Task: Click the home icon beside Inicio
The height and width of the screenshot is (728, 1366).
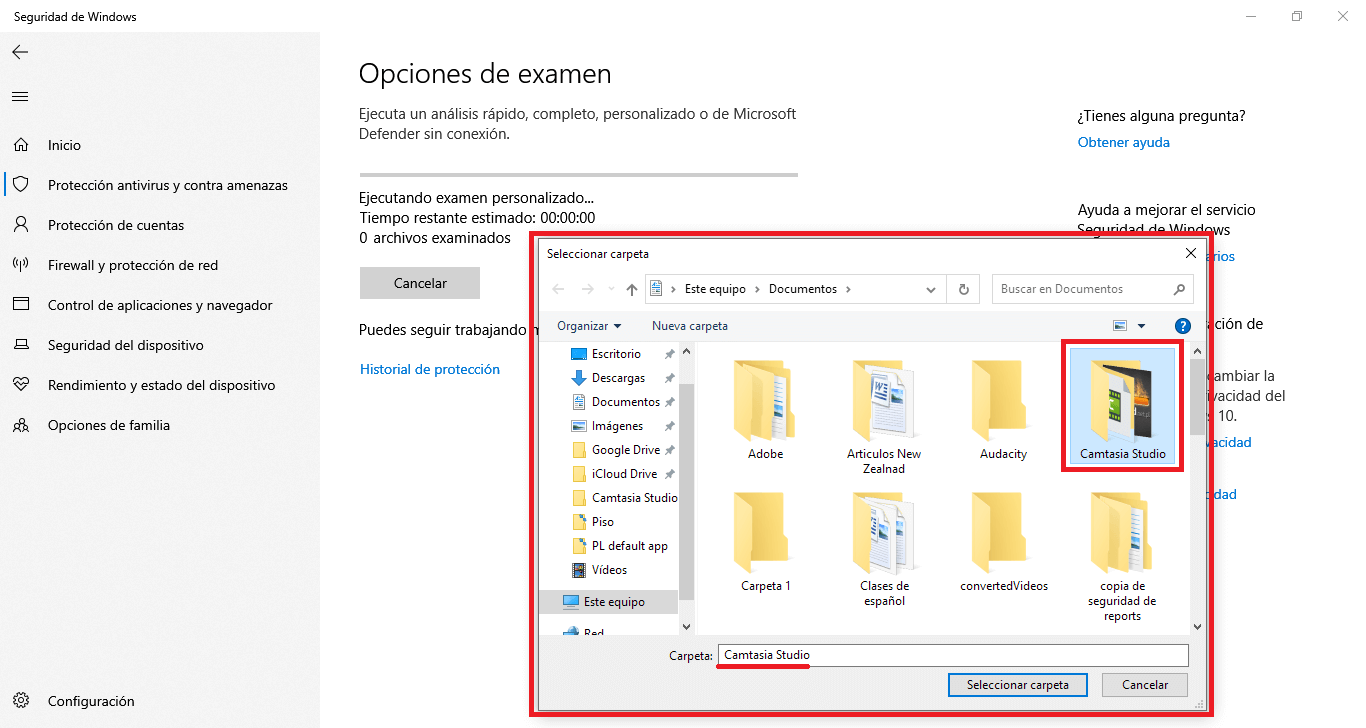Action: click(x=20, y=145)
